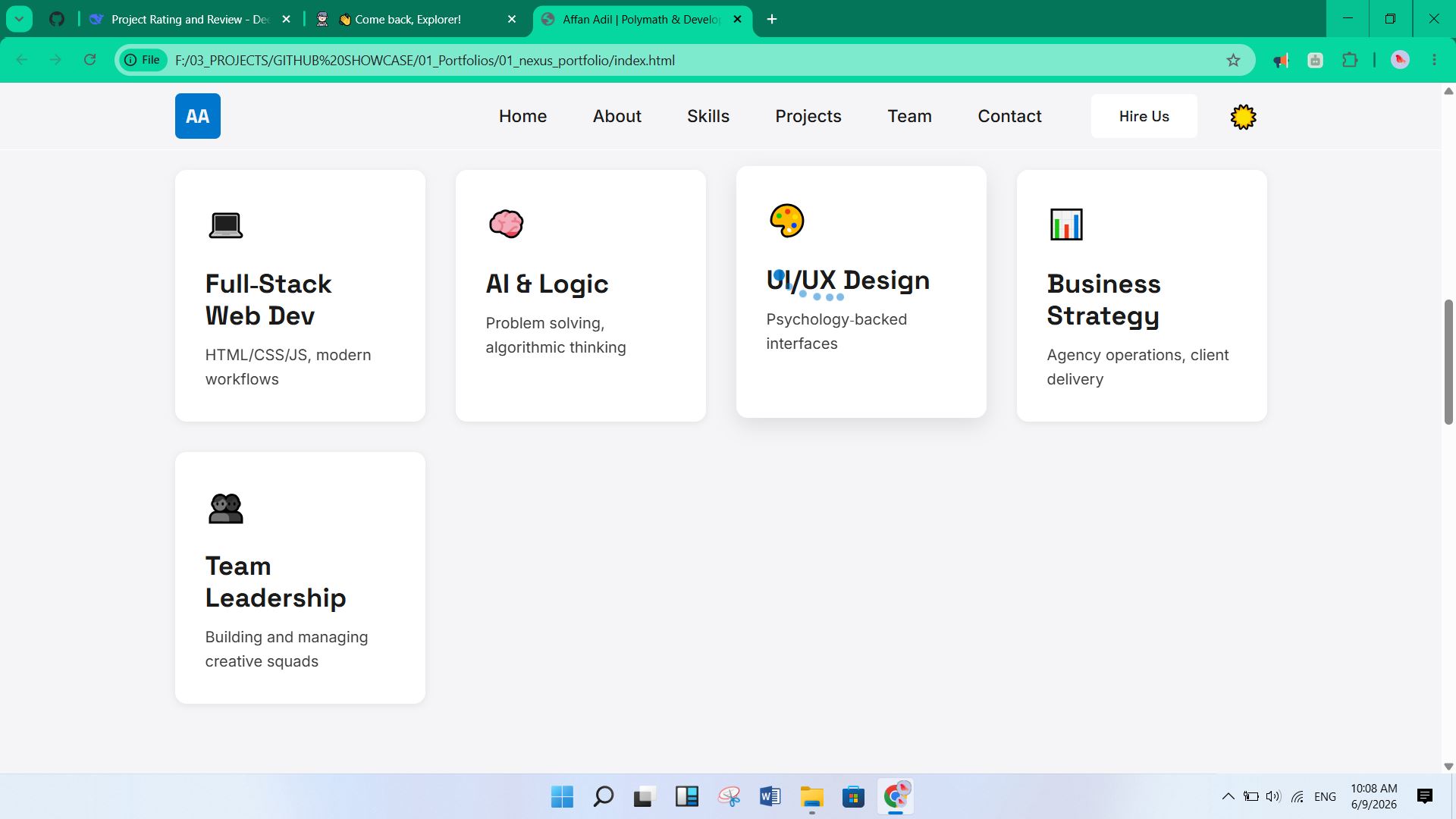Open File Explorer from taskbar
Screen dimensions: 1456x819
pos(811,796)
